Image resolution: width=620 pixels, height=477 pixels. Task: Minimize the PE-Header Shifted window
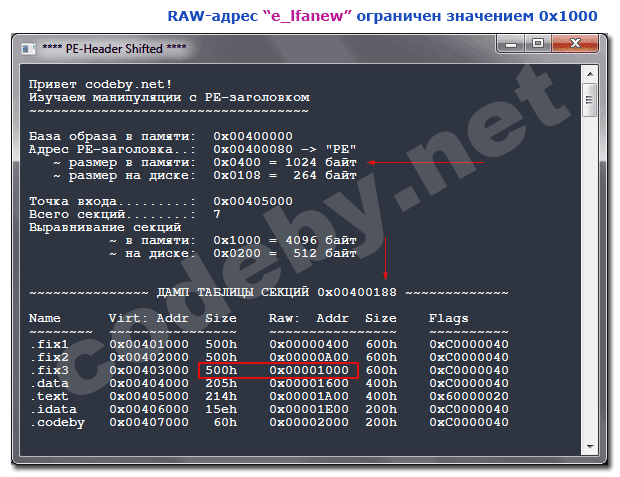pyautogui.click(x=511, y=44)
